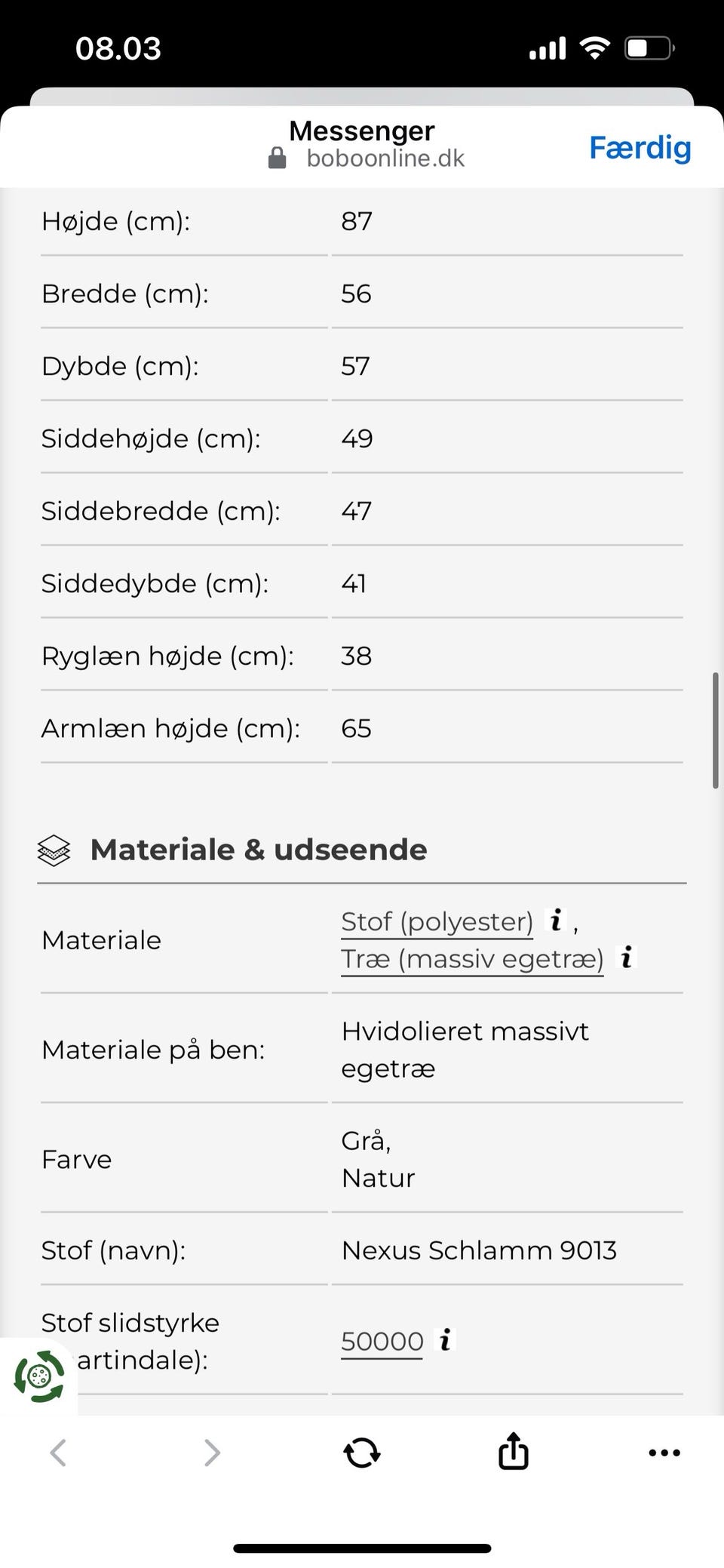Image resolution: width=724 pixels, height=1568 pixels.
Task: Reload the page with the refresh icon
Action: [x=362, y=1452]
